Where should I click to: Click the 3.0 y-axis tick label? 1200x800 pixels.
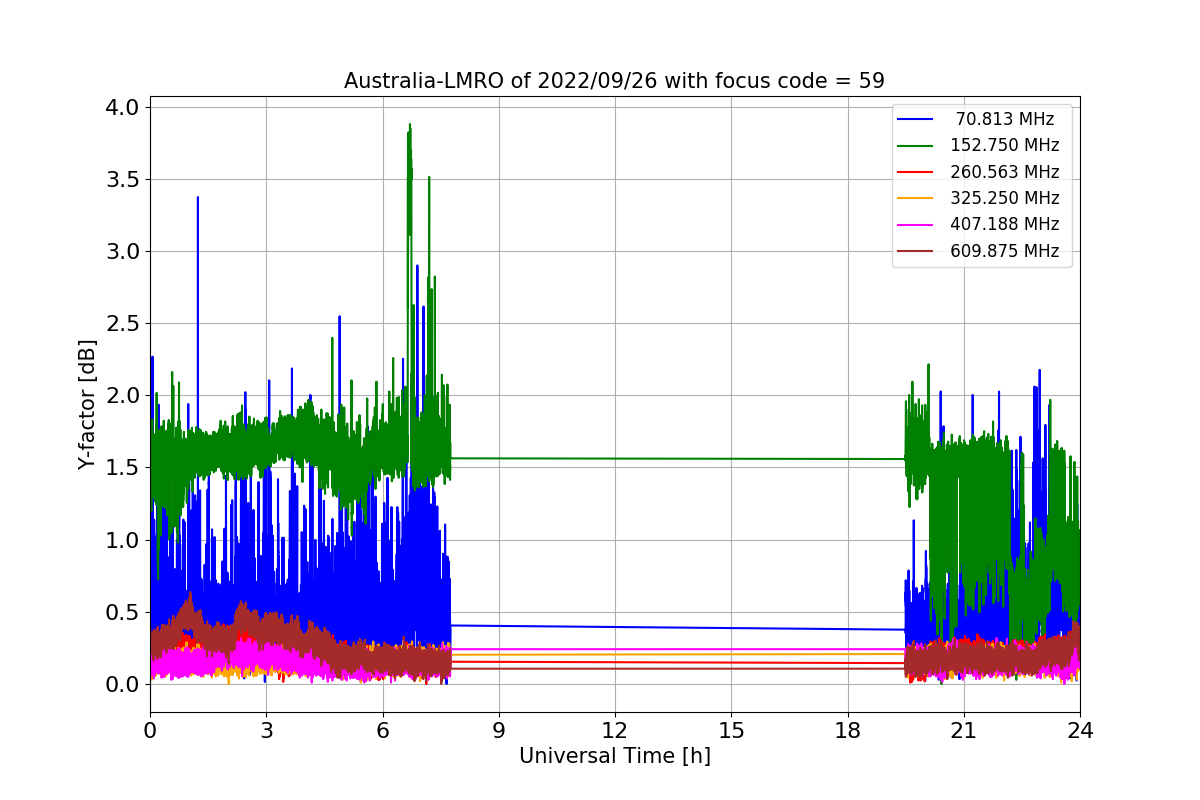123,251
